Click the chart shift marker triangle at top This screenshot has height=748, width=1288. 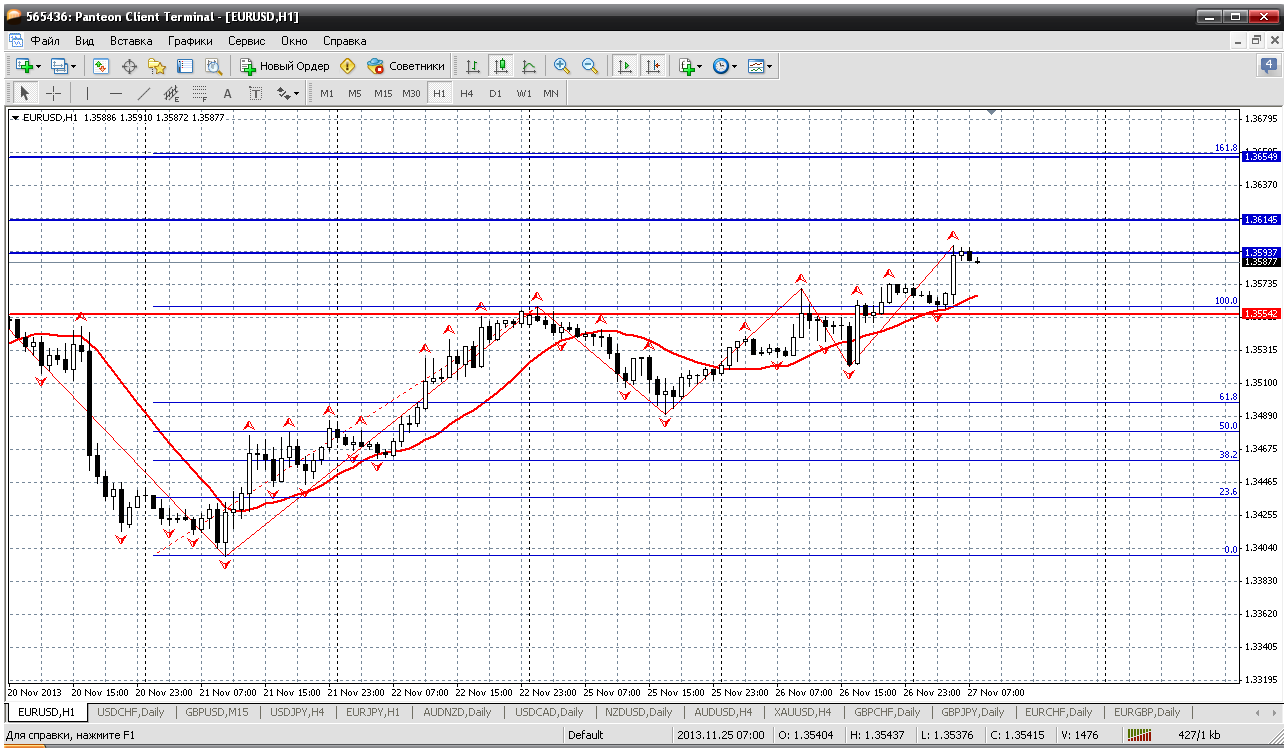[992, 112]
